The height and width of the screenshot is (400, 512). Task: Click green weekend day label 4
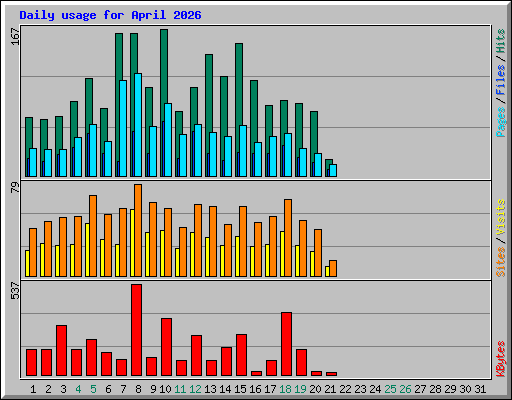[x=78, y=389]
